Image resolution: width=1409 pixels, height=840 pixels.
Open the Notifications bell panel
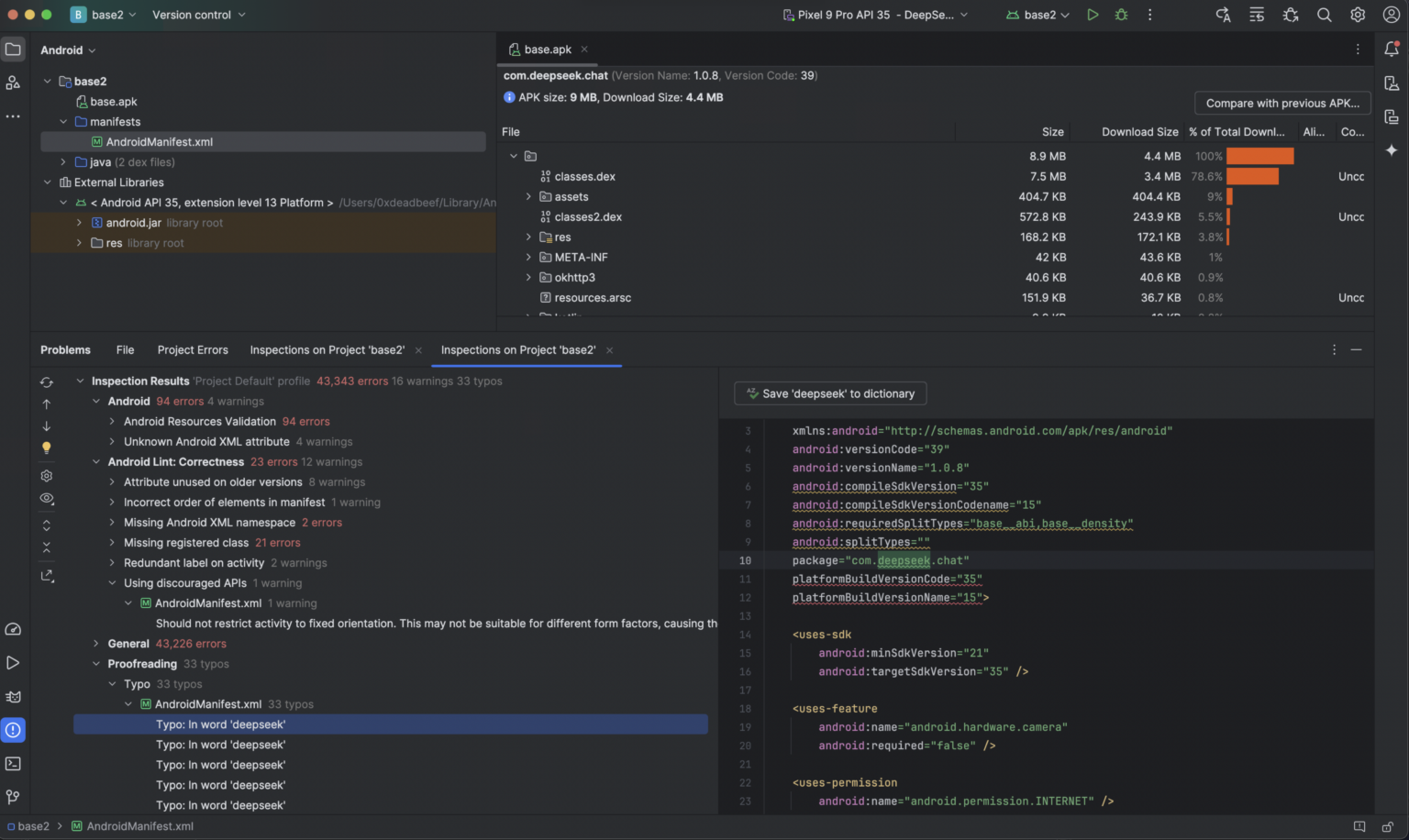(1392, 49)
